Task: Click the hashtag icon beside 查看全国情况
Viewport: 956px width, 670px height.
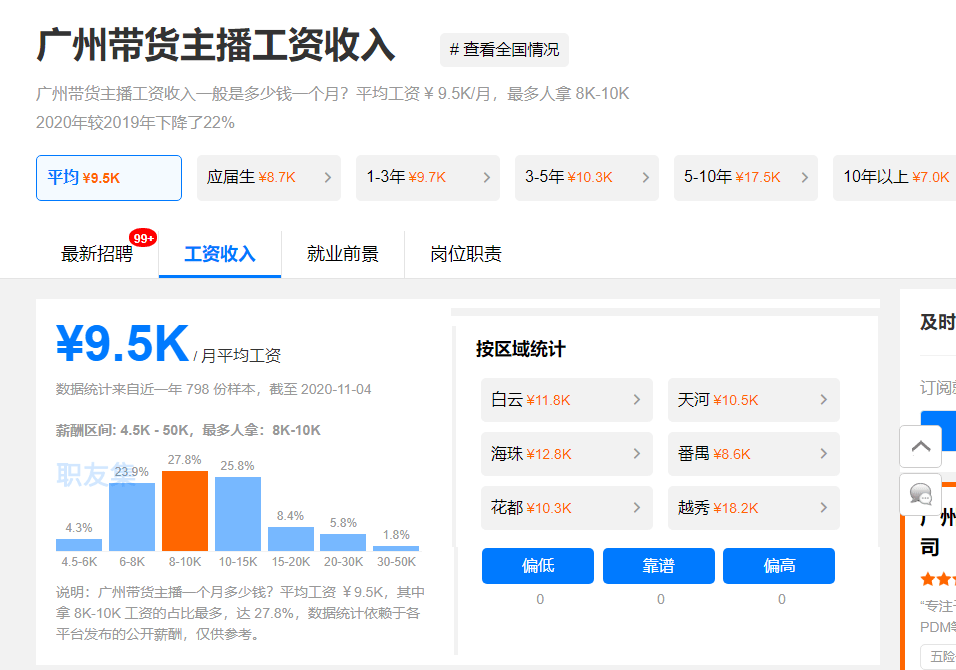Action: pos(456,49)
